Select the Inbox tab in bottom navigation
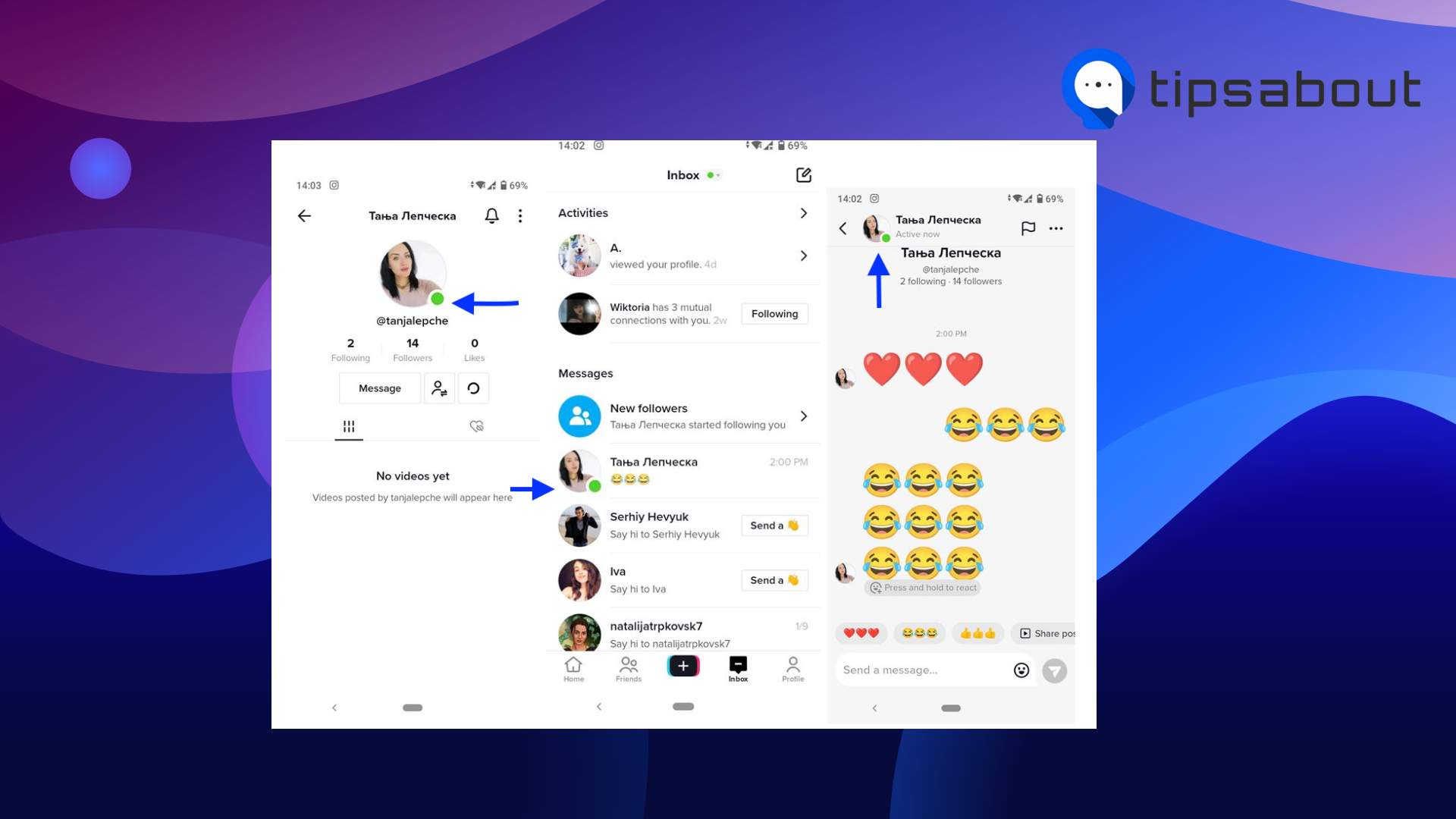This screenshot has width=1456, height=819. [739, 668]
